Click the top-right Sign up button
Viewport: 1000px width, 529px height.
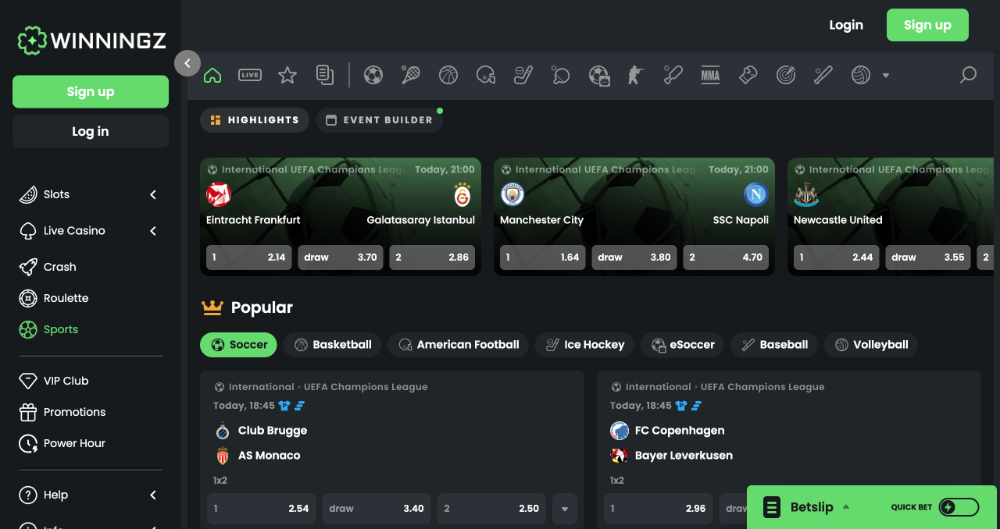tap(927, 25)
